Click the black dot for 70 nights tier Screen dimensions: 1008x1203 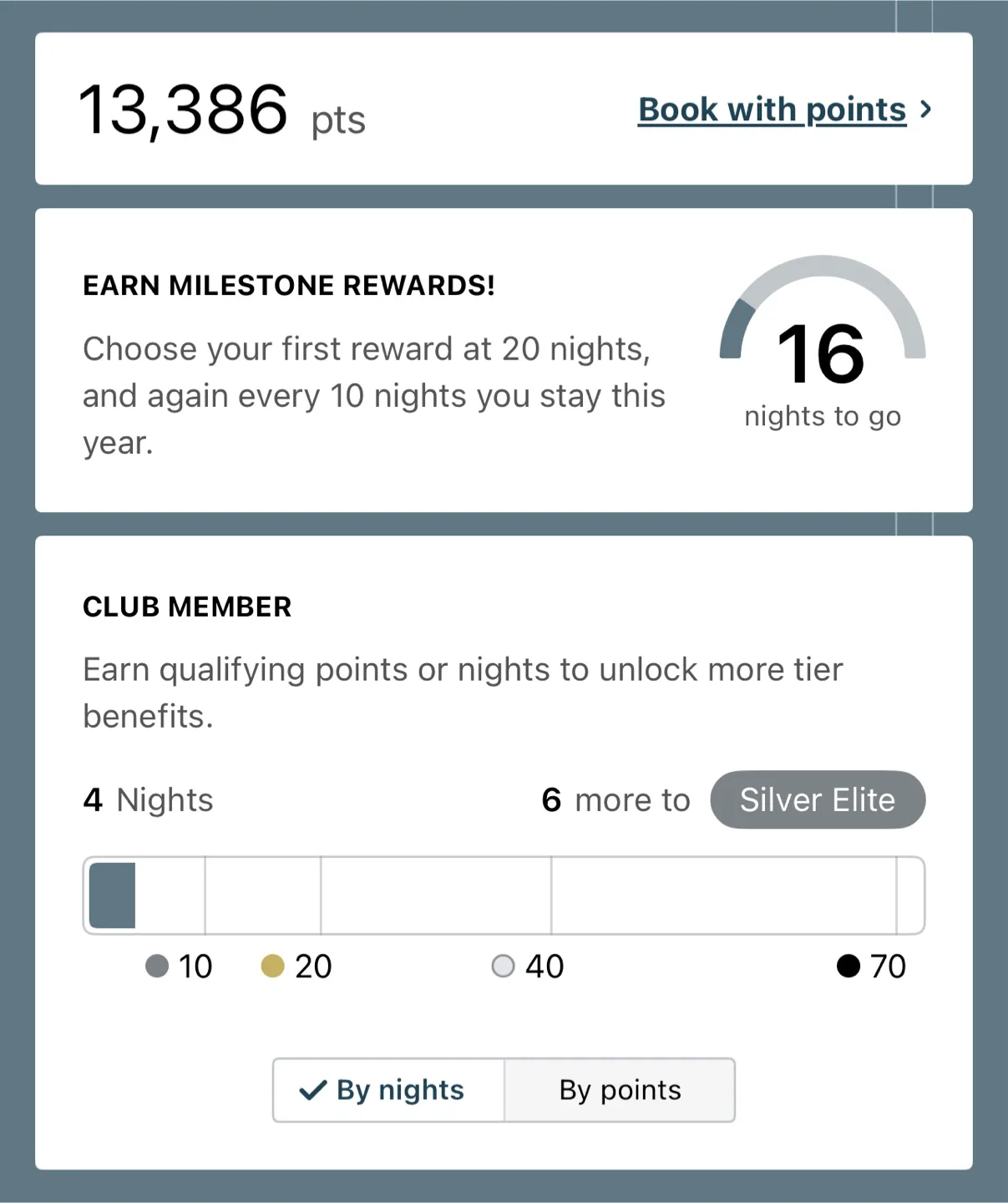(848, 967)
